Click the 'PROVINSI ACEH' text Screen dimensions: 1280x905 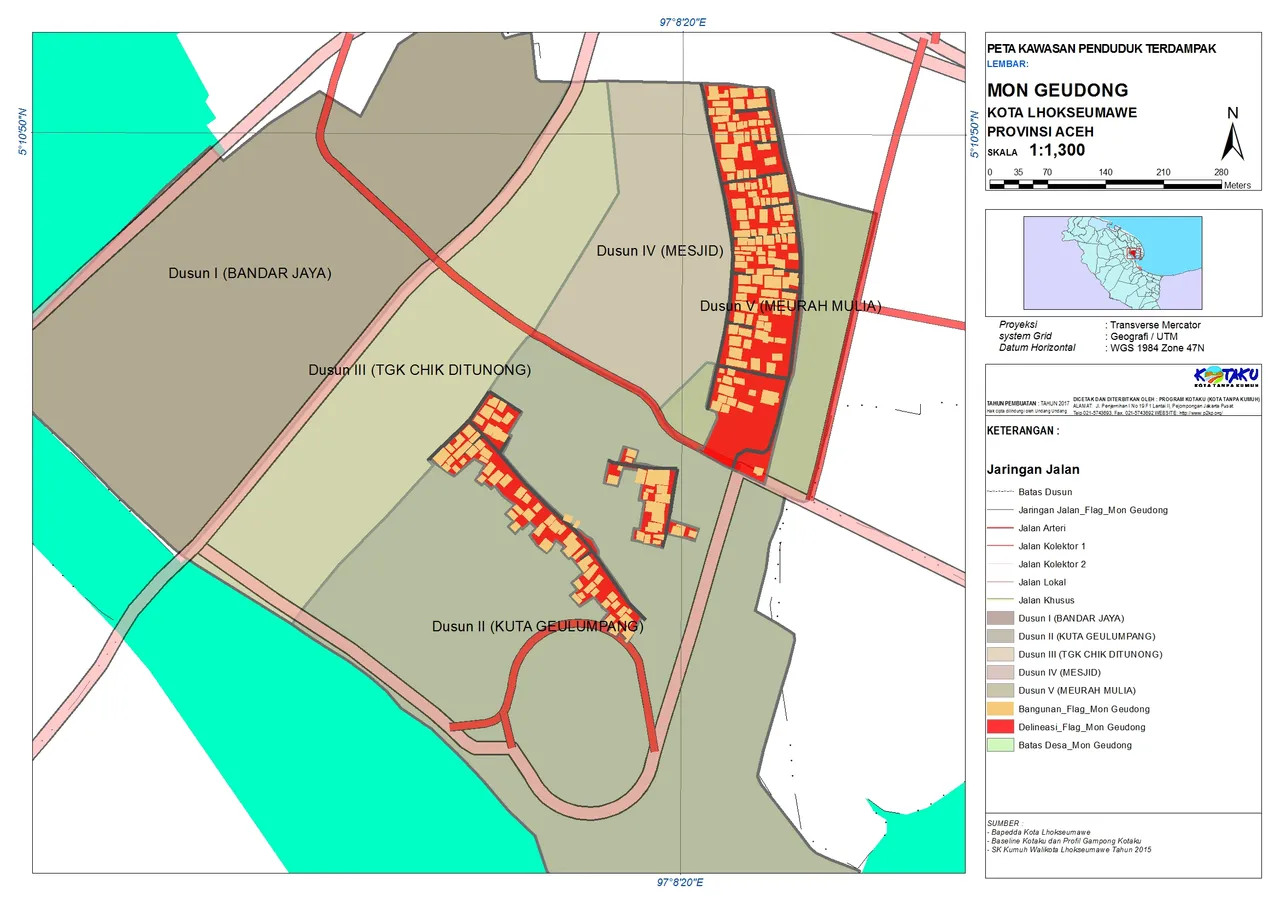click(1040, 132)
